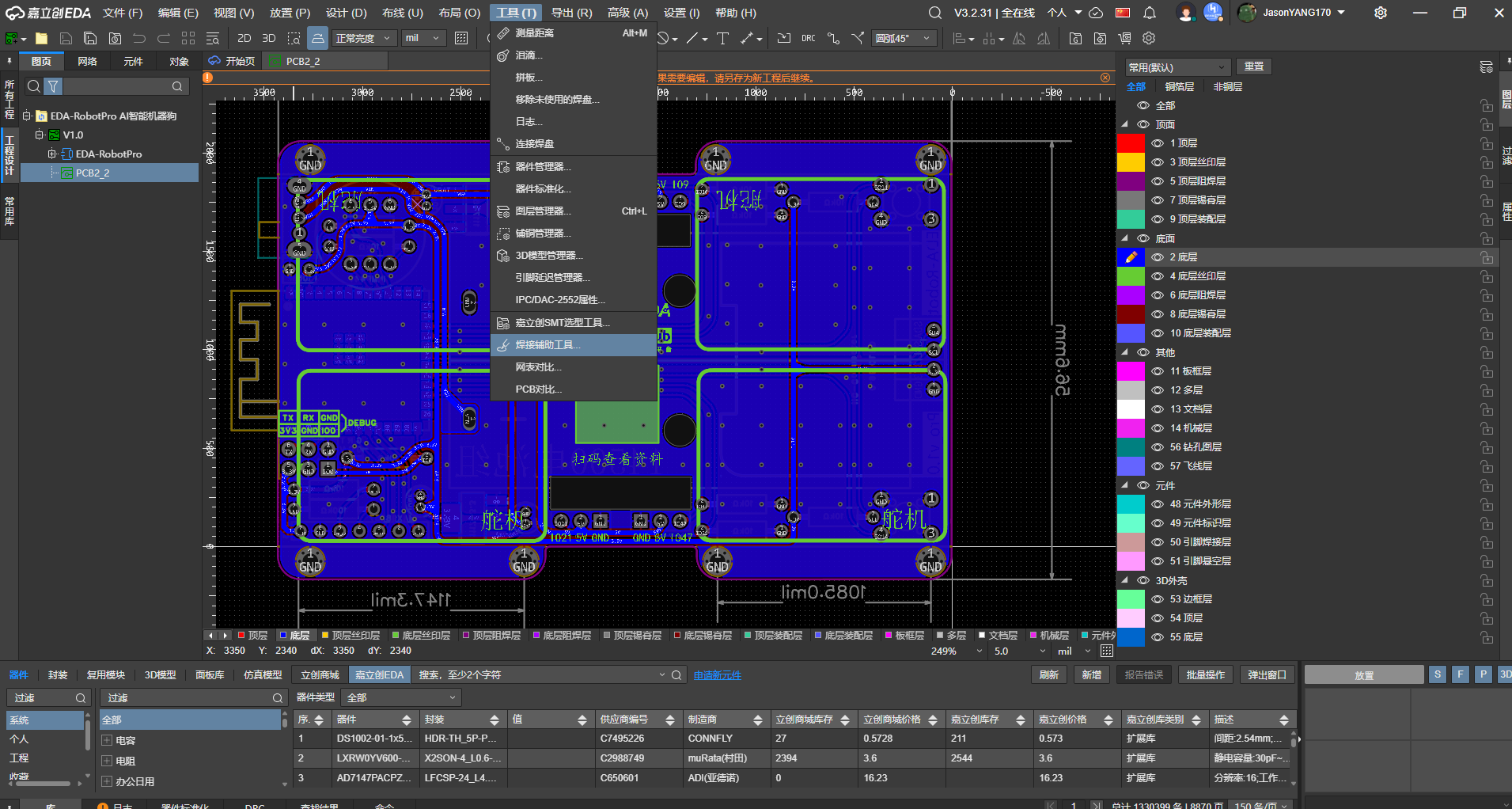Switch to the 网络 tab in the left panel
This screenshot has width=1512, height=809.
coord(87,61)
